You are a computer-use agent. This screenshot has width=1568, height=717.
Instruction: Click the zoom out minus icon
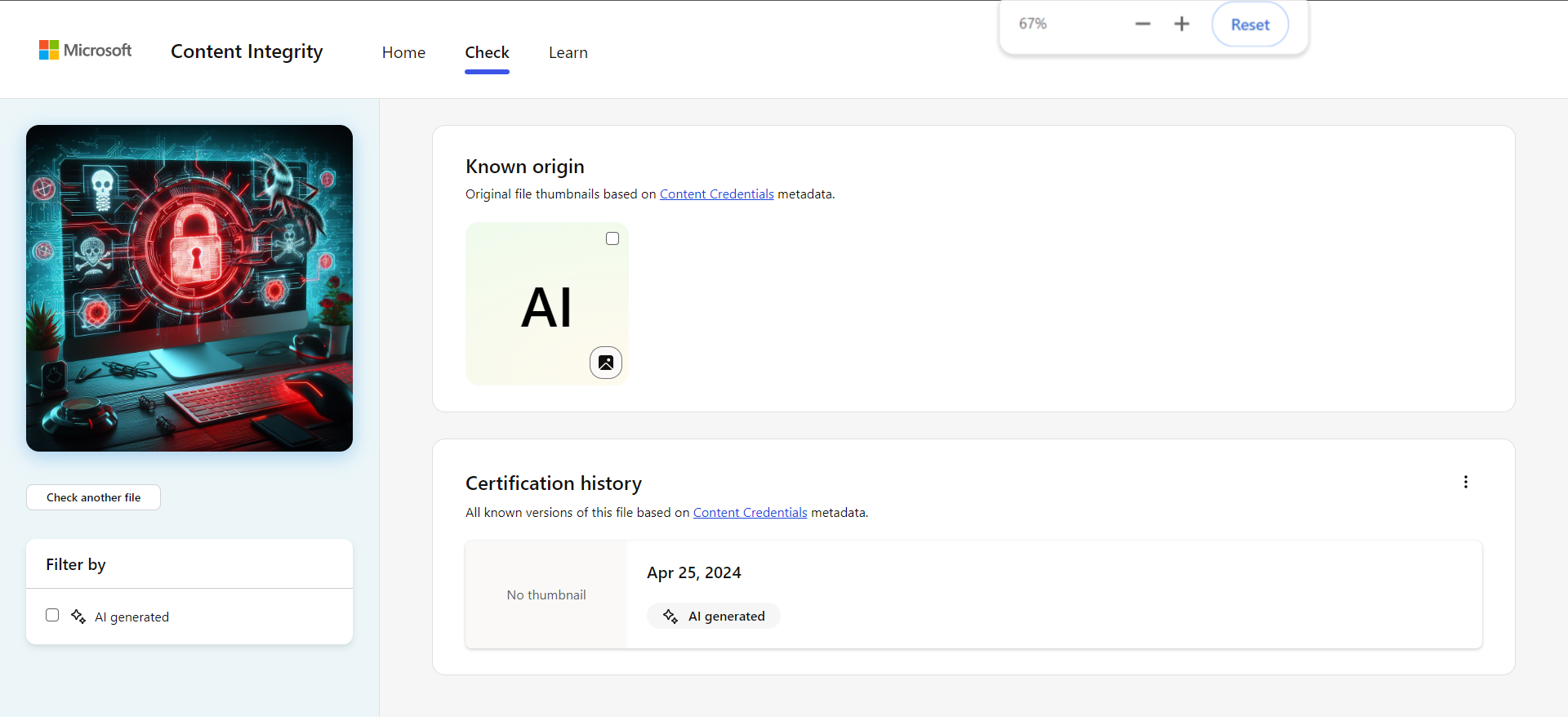[x=1143, y=24]
